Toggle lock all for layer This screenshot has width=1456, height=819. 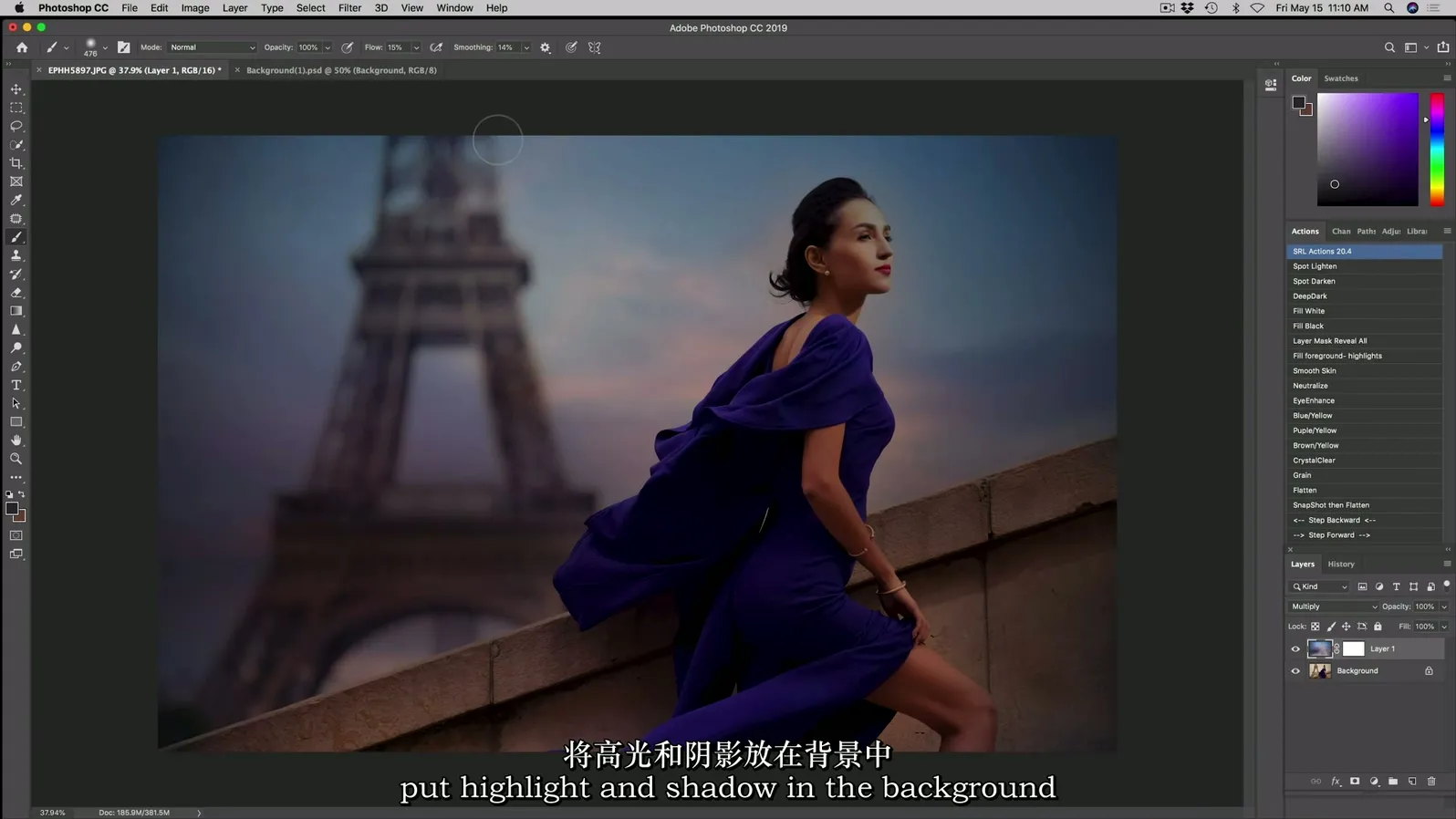(1378, 627)
